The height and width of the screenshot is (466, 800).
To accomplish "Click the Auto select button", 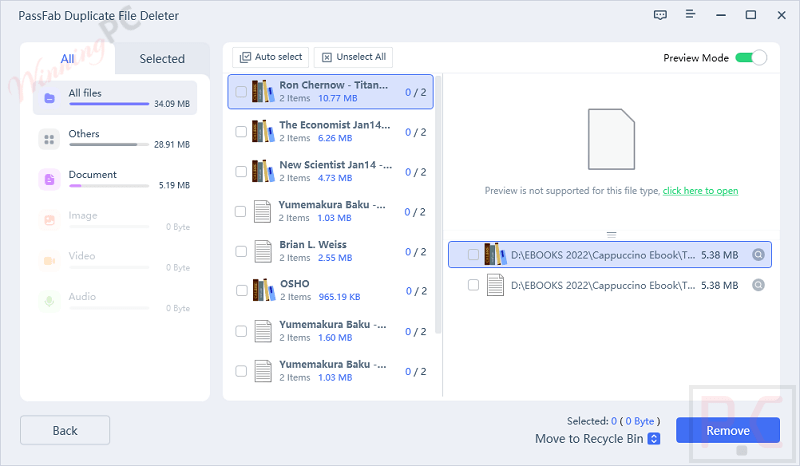I will [271, 57].
